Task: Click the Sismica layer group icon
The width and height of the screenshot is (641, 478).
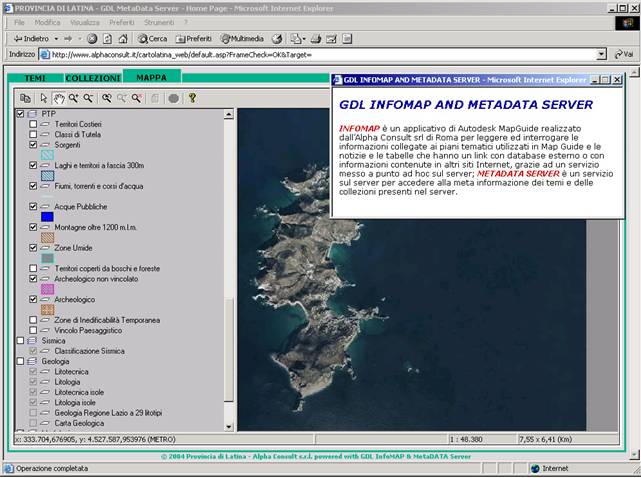Action: 32,341
